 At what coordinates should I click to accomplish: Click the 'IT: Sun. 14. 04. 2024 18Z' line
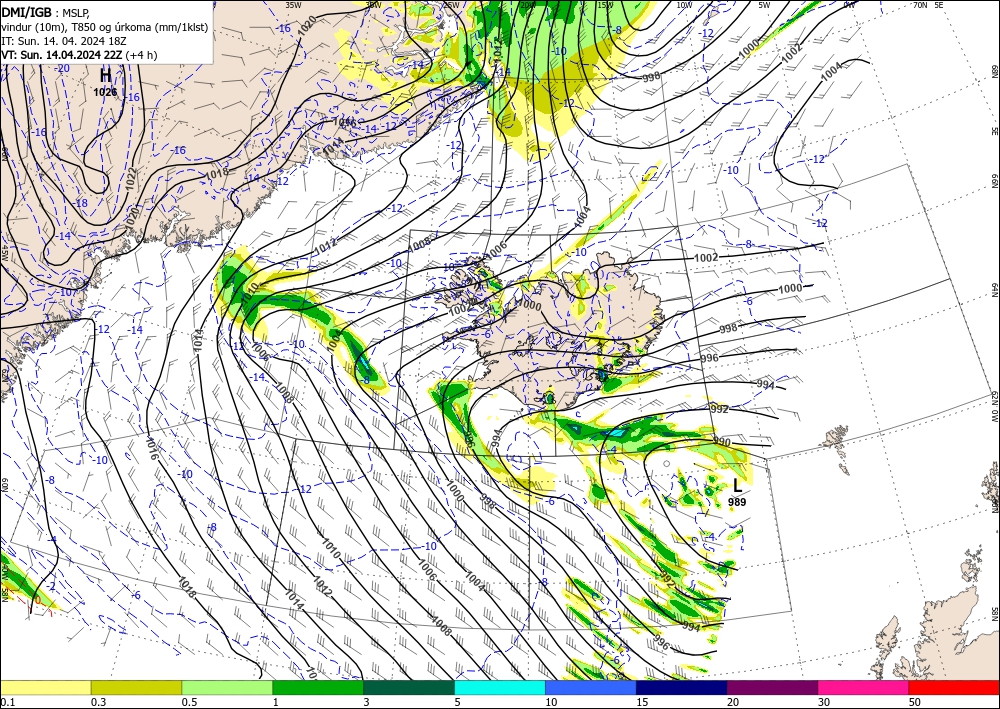coord(64,41)
